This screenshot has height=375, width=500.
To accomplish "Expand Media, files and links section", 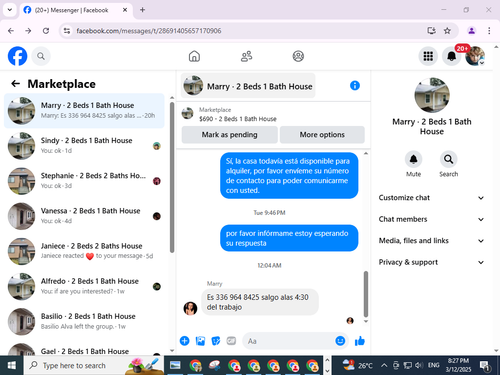I will click(x=431, y=241).
